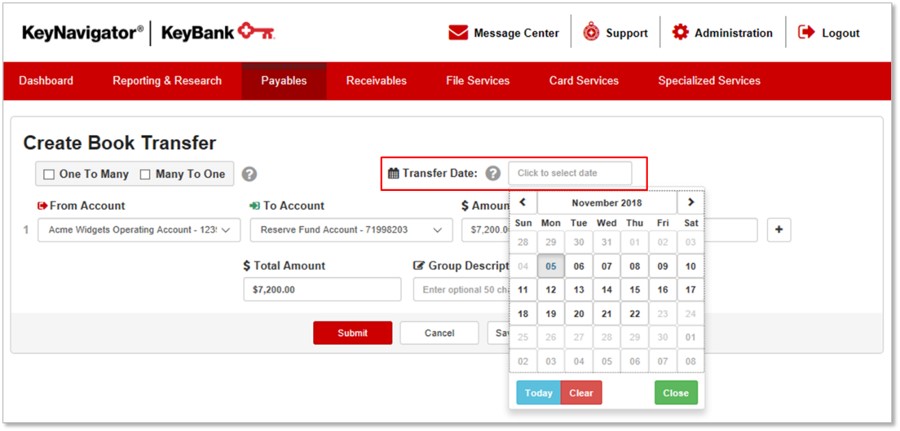Click the Total Amount field
The width and height of the screenshot is (900, 431).
coord(322,289)
